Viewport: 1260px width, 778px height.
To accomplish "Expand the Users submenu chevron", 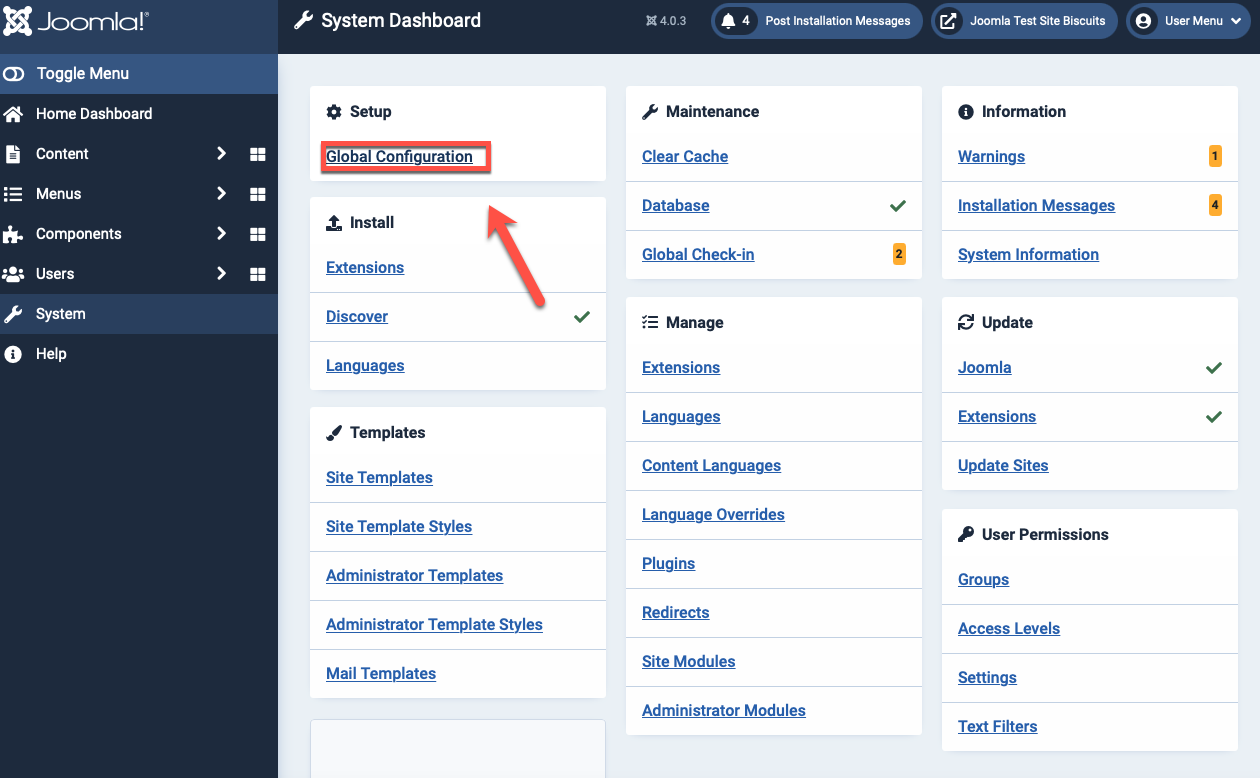I will point(221,274).
